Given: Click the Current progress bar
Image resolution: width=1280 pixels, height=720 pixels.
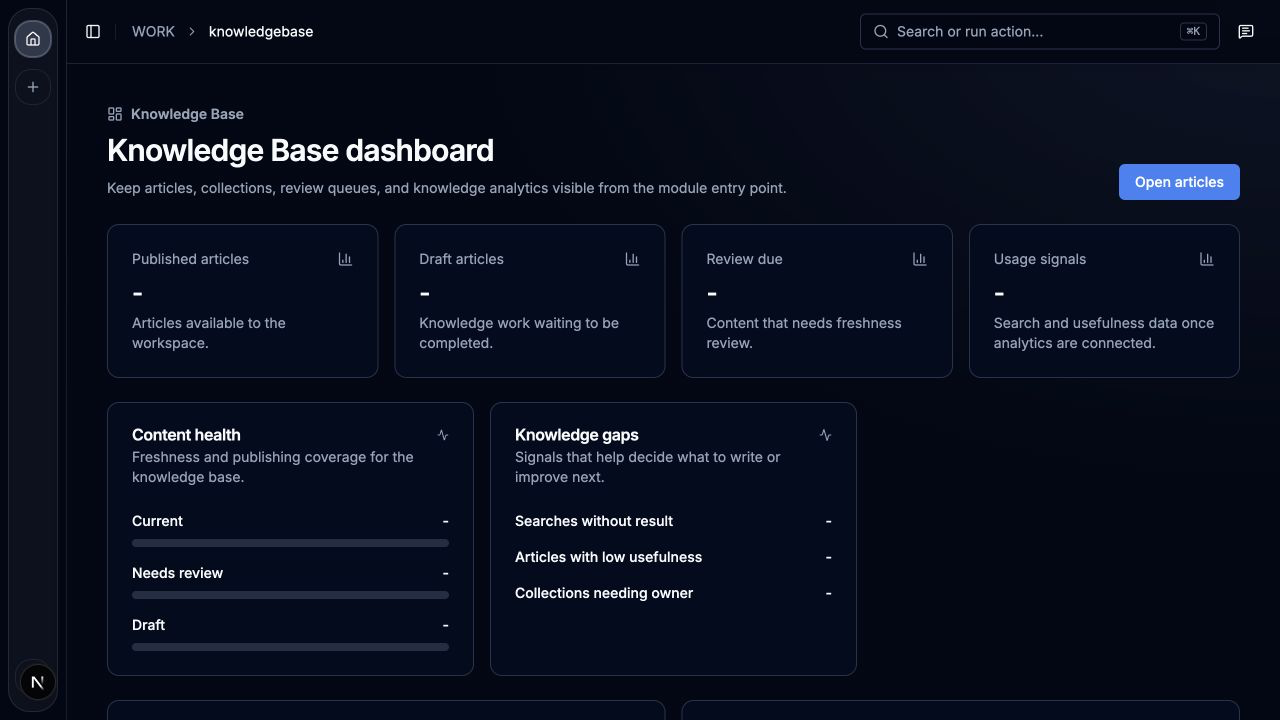Looking at the screenshot, I should pos(290,543).
